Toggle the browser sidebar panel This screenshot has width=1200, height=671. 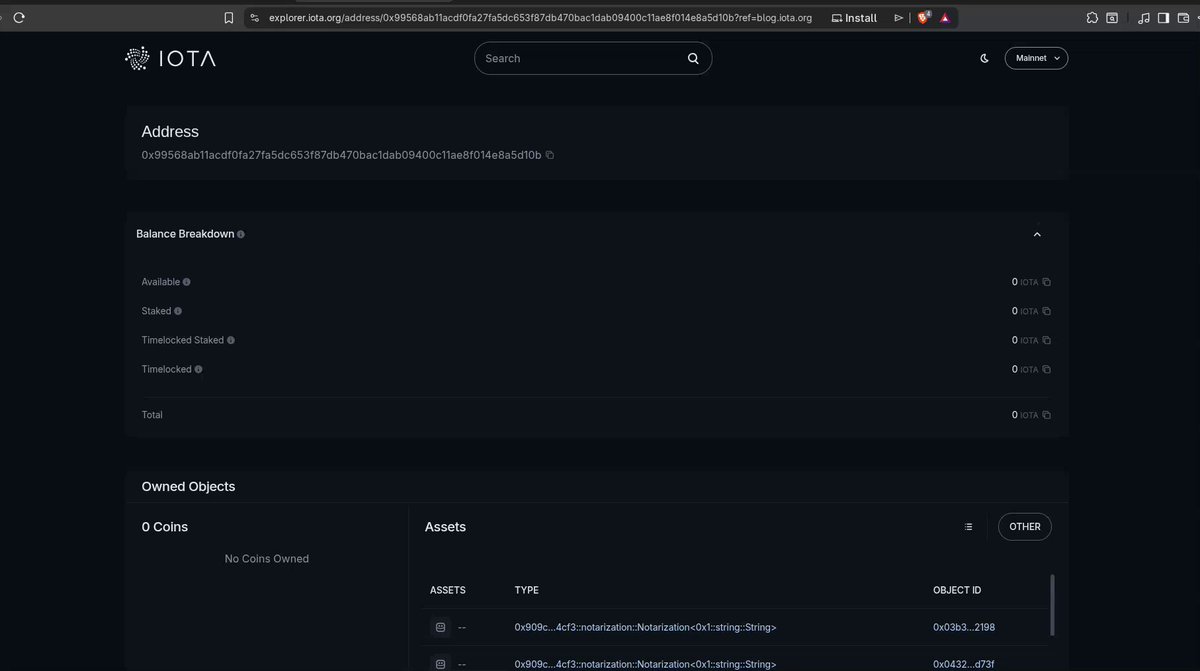tap(1163, 18)
